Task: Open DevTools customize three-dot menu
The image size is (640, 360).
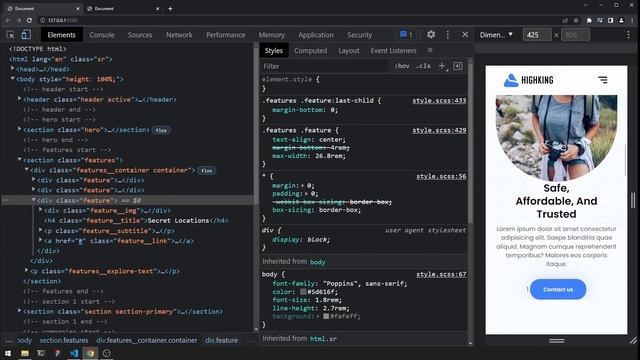Action: click(448, 35)
